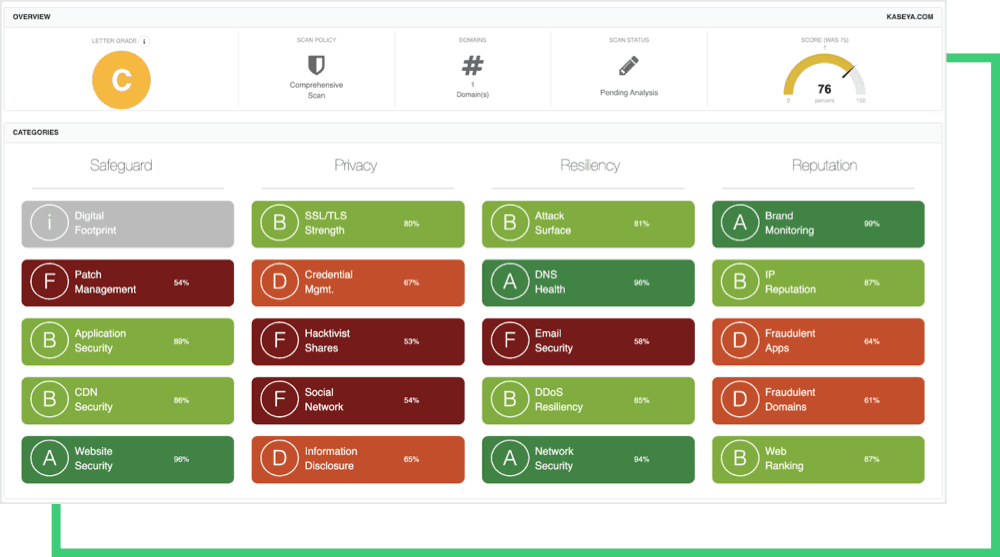The width and height of the screenshot is (1000, 557).
Task: Select the Hacktivist Shares tile
Action: (358, 341)
